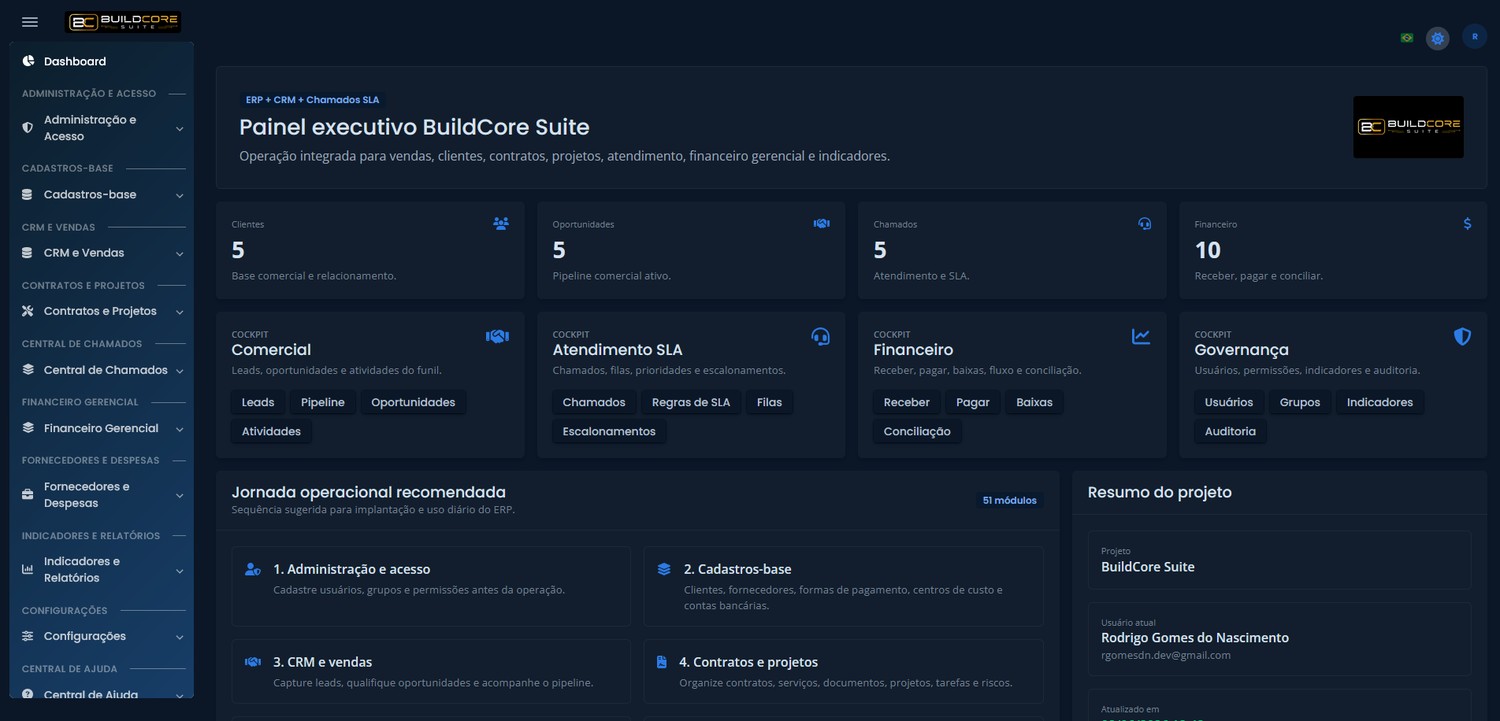Open Chamados button in Atendimento SLA
The image size is (1500, 721).
[x=594, y=402]
